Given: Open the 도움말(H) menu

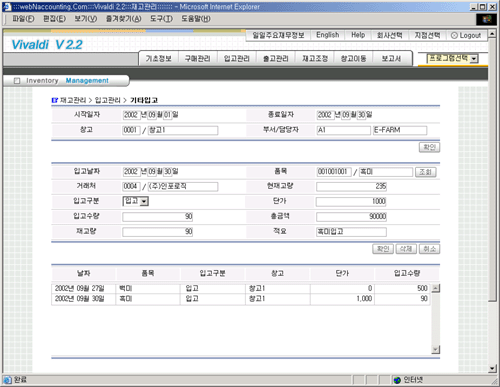Looking at the screenshot, I should 196,19.
